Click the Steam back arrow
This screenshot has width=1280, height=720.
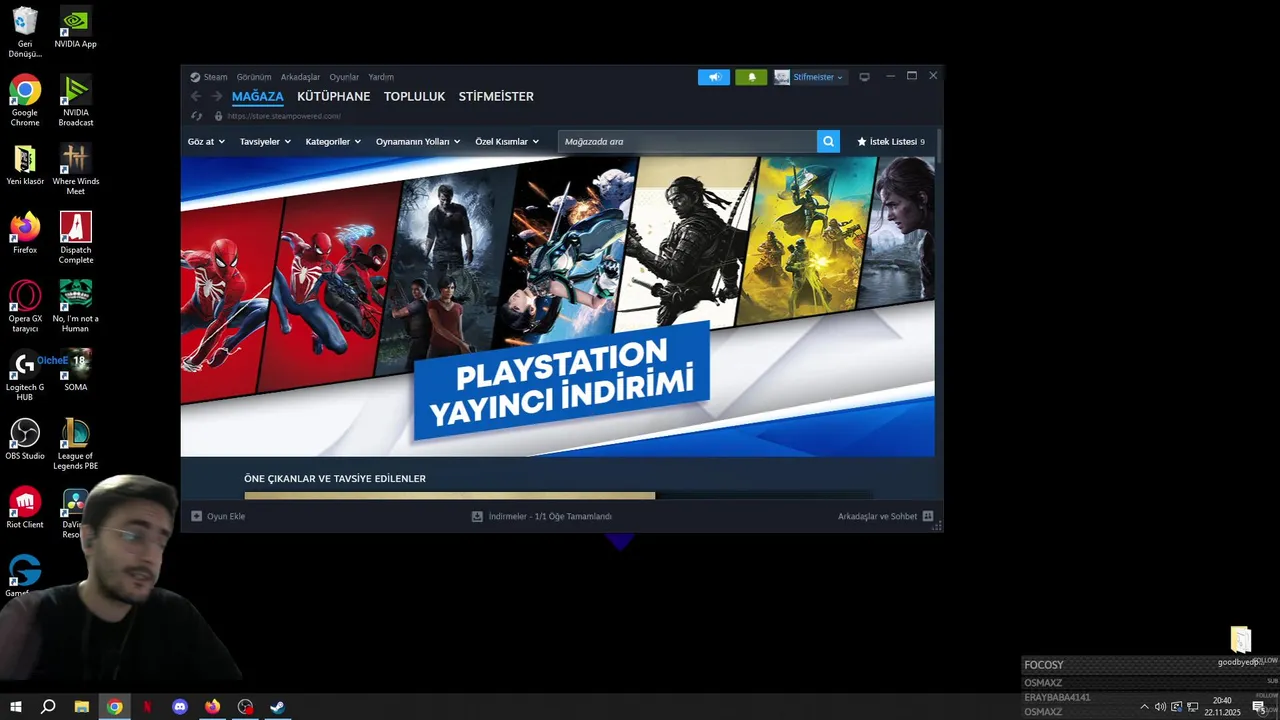[x=196, y=97]
